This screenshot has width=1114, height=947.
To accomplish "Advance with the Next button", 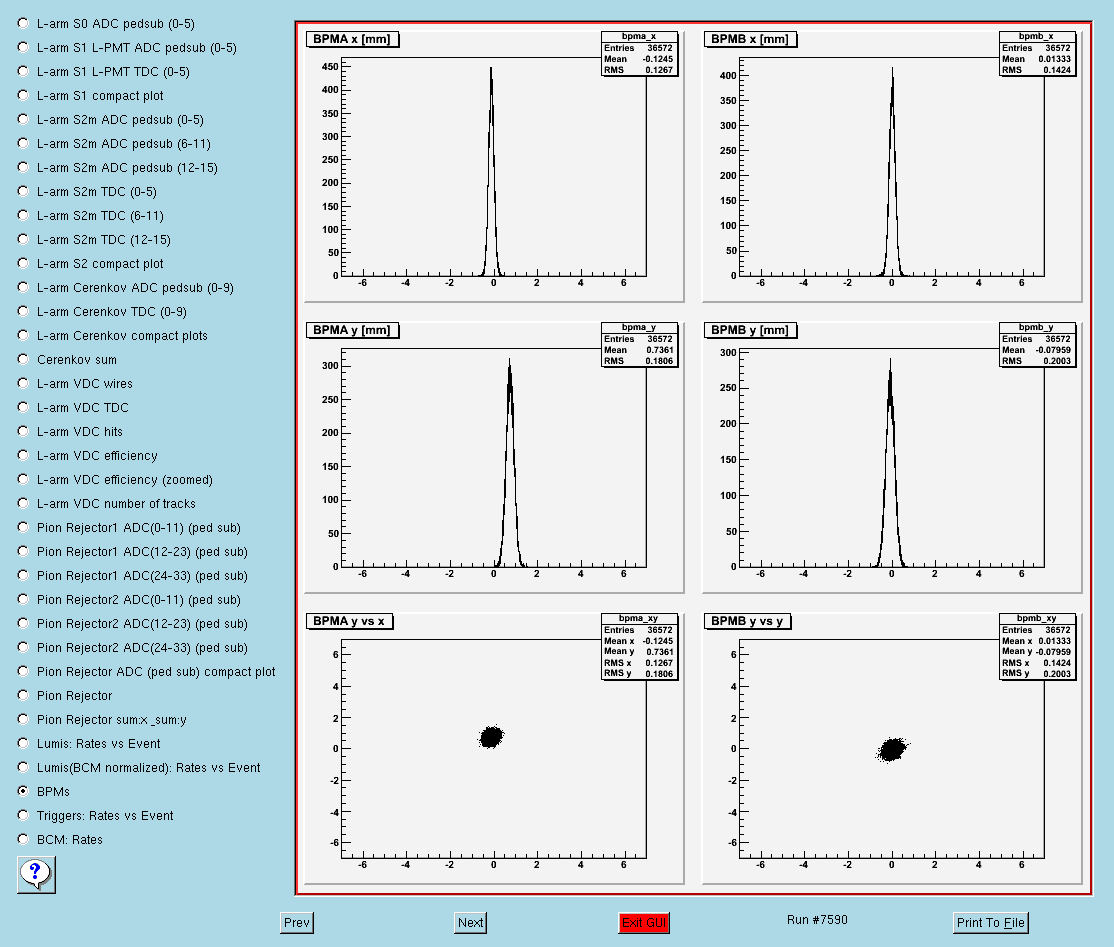I will point(470,923).
